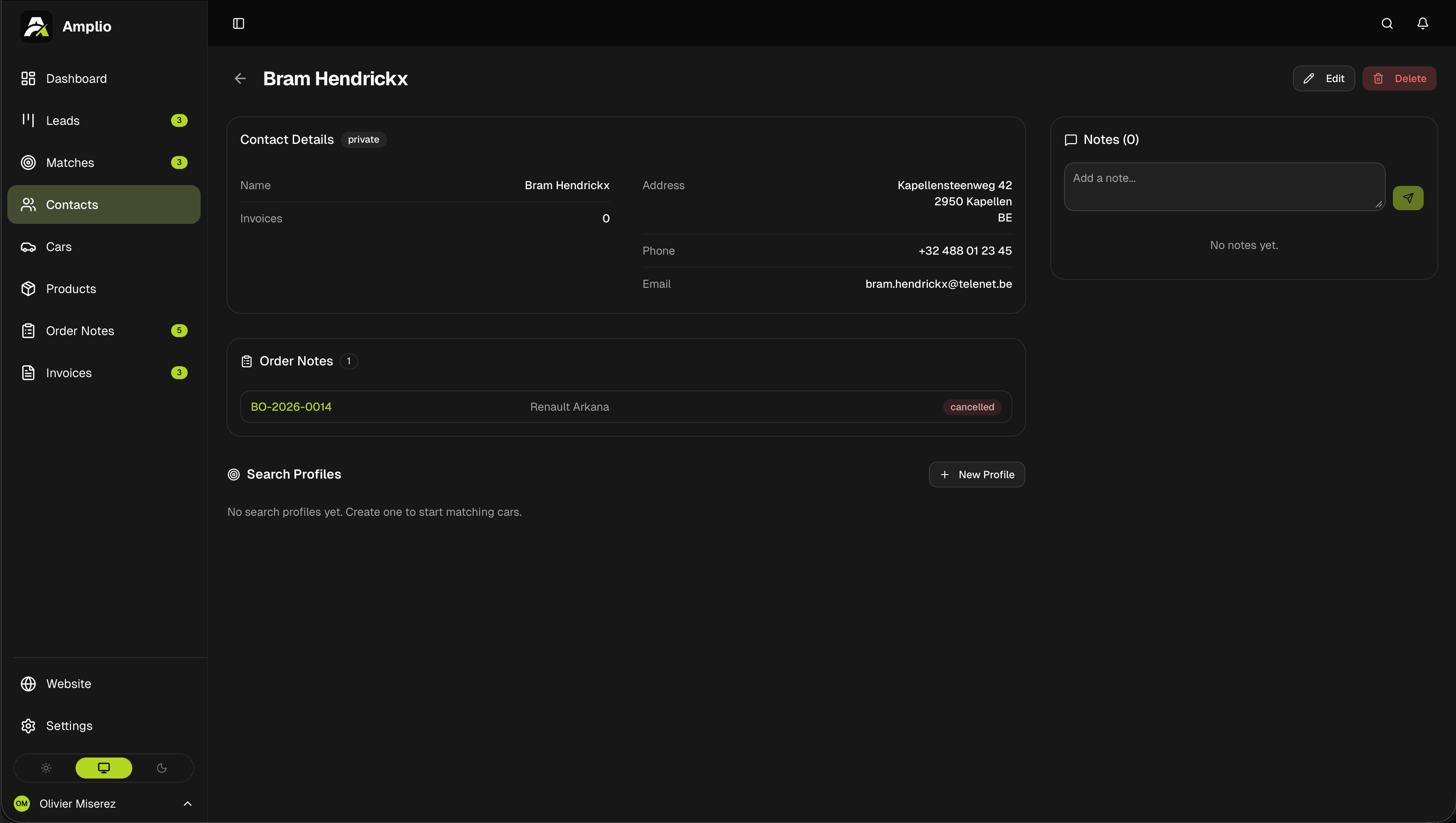Click New Profile button

click(x=976, y=475)
